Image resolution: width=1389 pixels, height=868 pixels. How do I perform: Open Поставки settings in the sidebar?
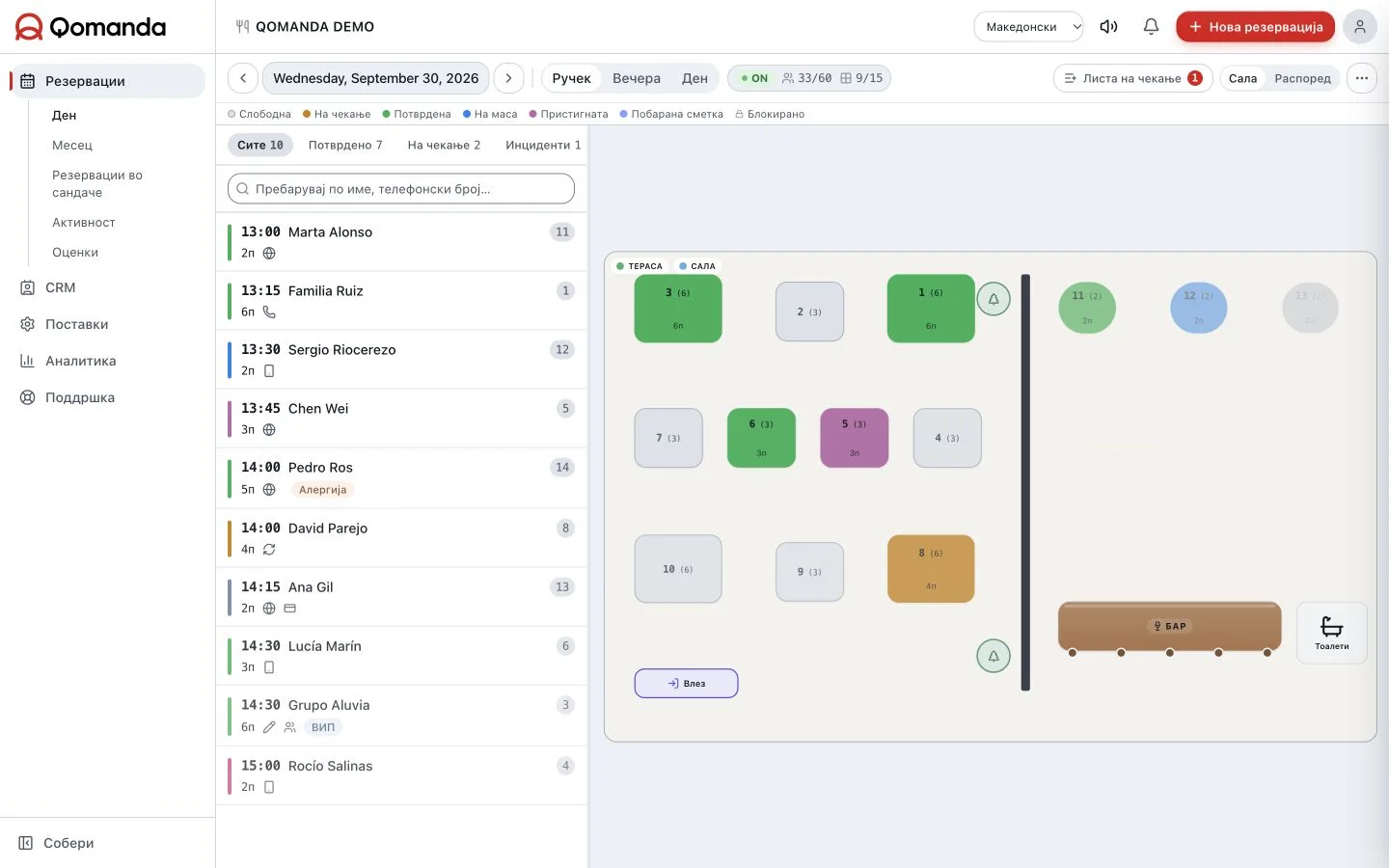(x=76, y=324)
